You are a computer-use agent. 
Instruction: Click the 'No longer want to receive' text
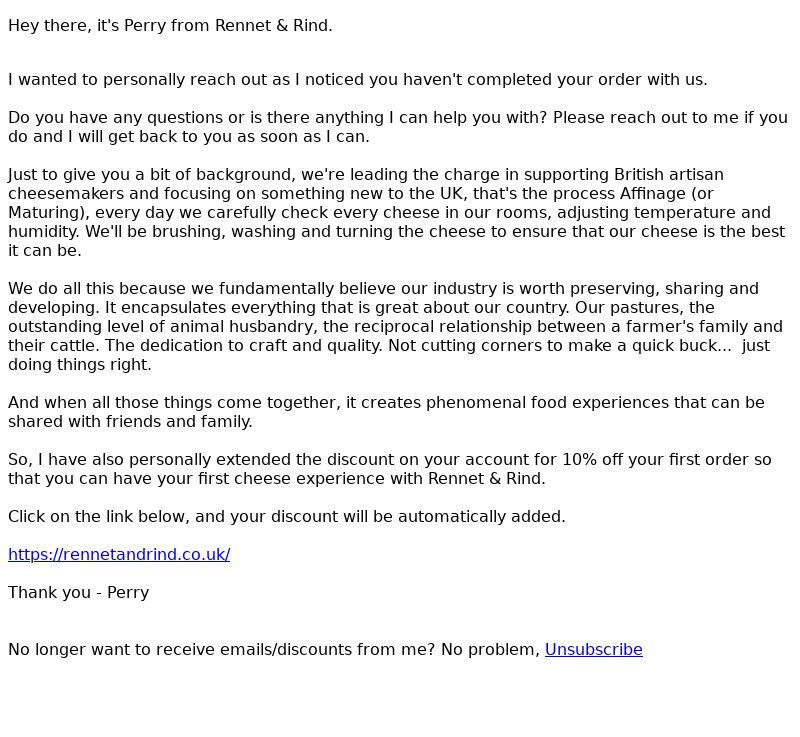(274, 650)
